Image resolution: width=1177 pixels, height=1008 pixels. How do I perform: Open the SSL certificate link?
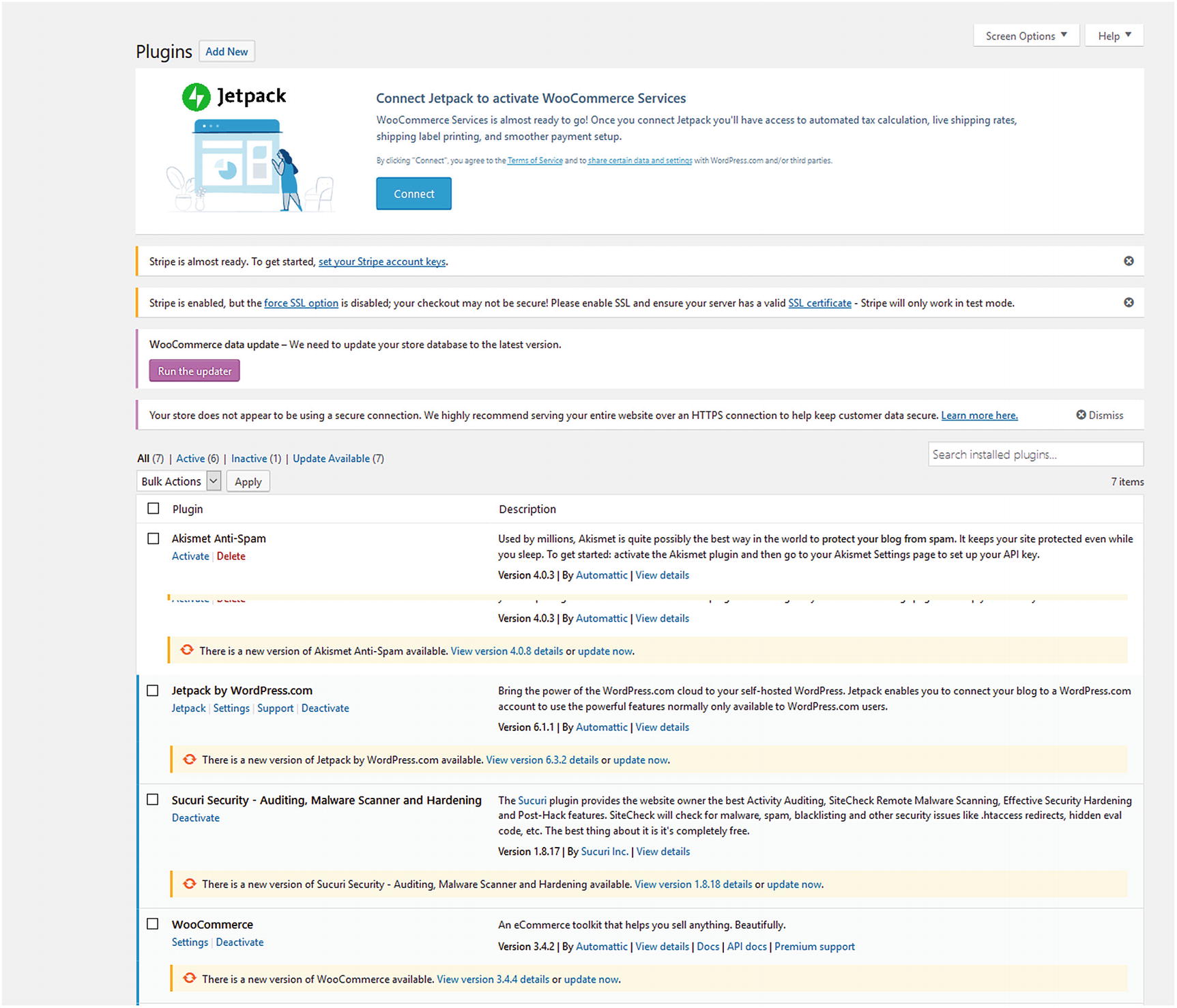click(x=819, y=304)
